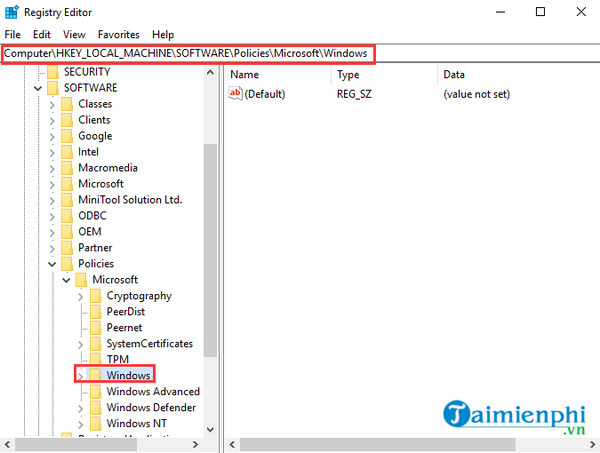Expand the Partner key

click(x=52, y=249)
